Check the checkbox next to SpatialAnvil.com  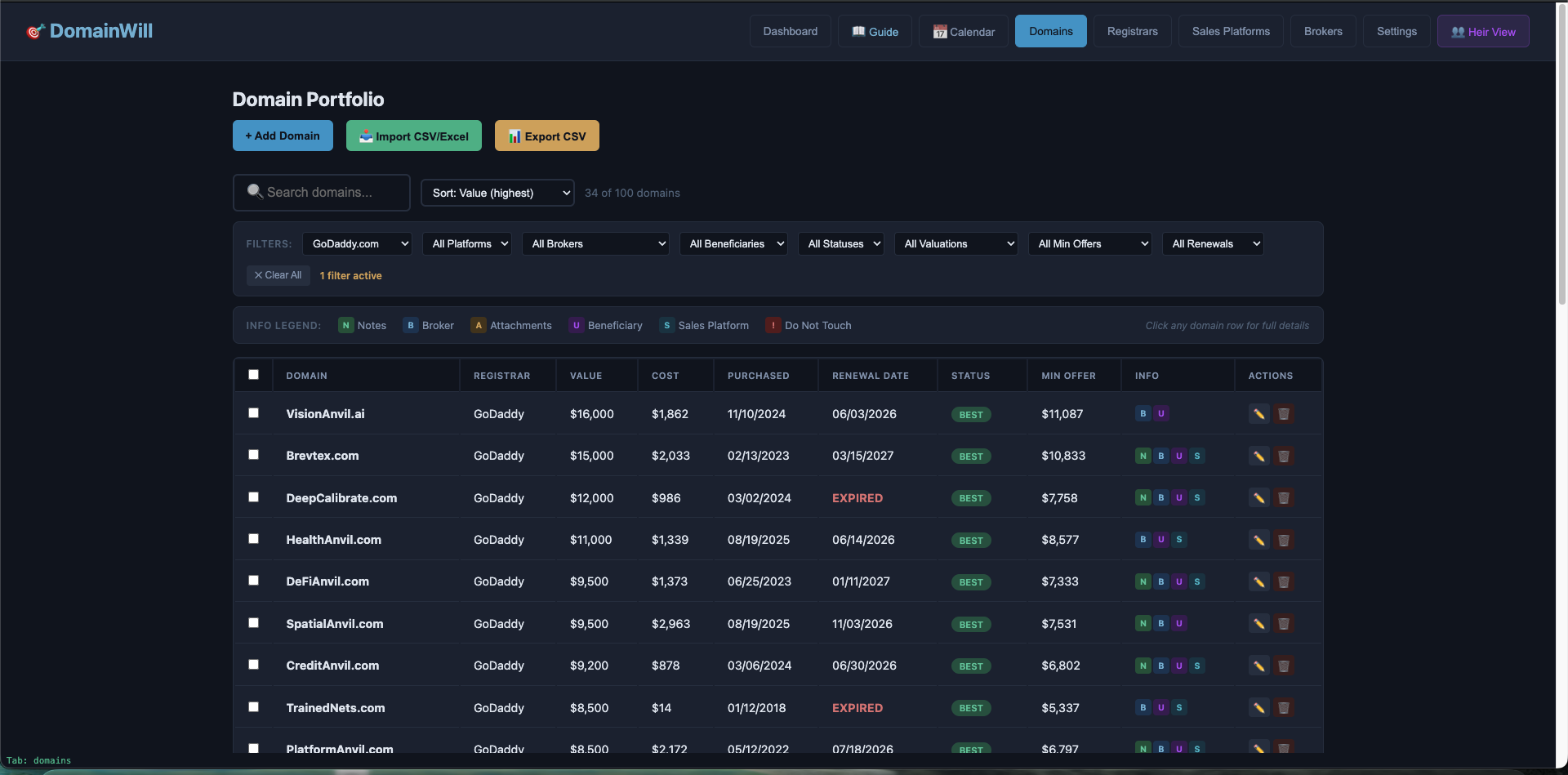253,623
